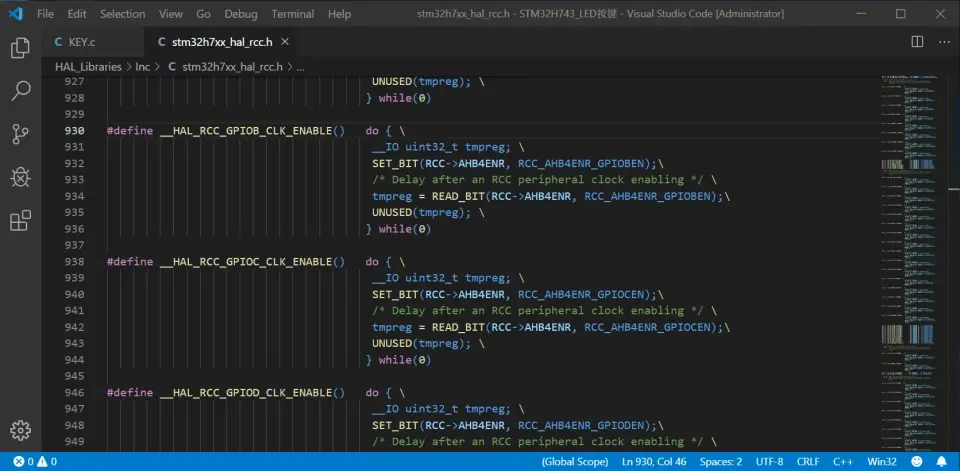Close the stm32h7xx_hal_rcc.h tab
The height and width of the screenshot is (471, 960).
tap(285, 42)
